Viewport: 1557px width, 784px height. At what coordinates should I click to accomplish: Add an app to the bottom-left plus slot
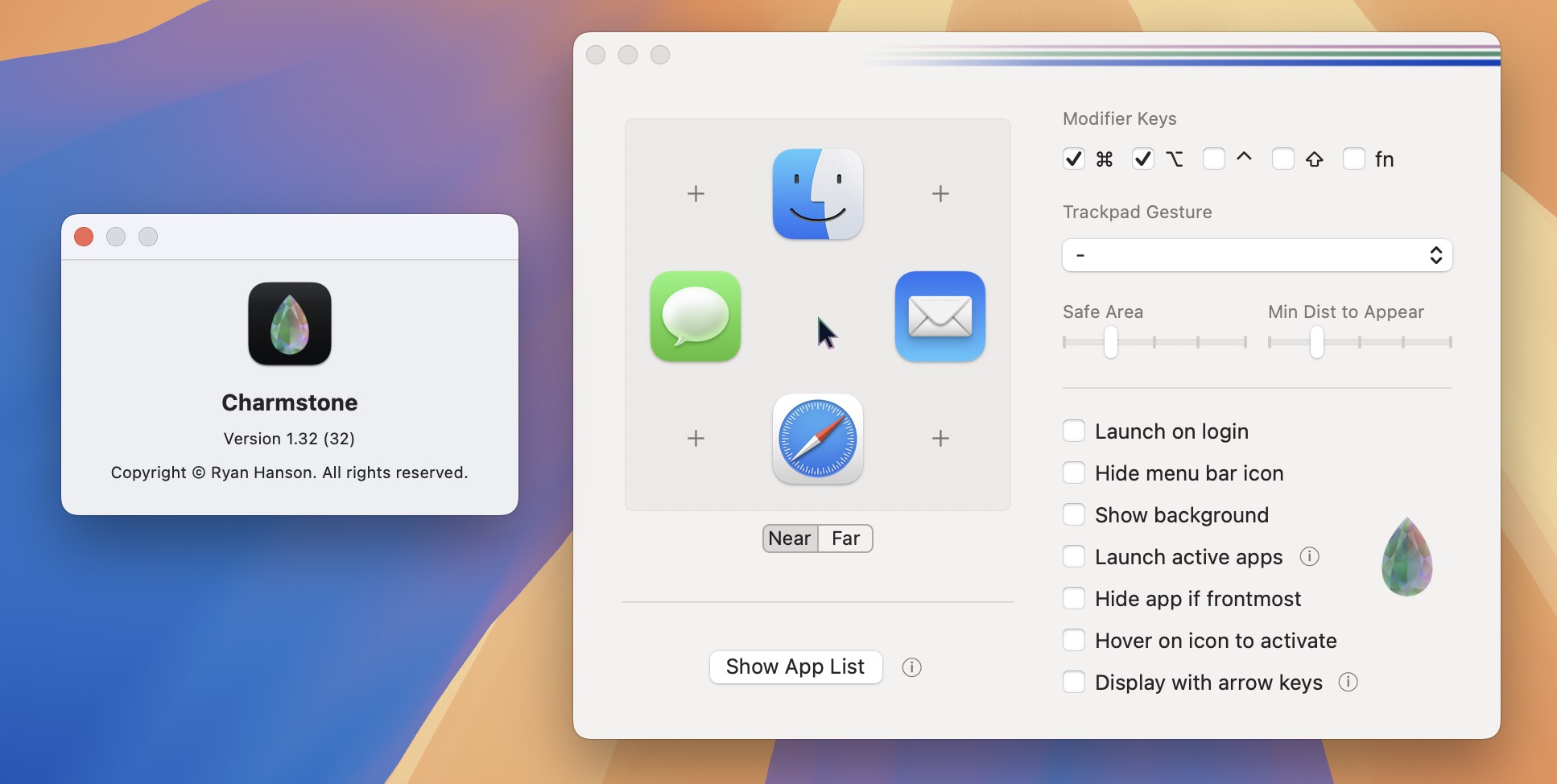696,439
